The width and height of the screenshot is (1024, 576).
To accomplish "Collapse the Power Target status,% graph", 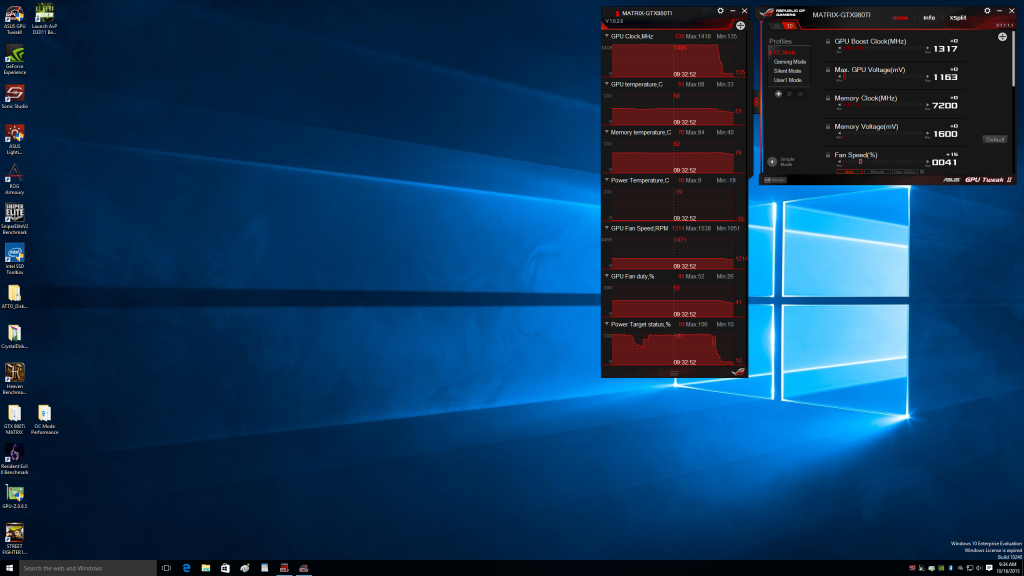I will tap(607, 324).
